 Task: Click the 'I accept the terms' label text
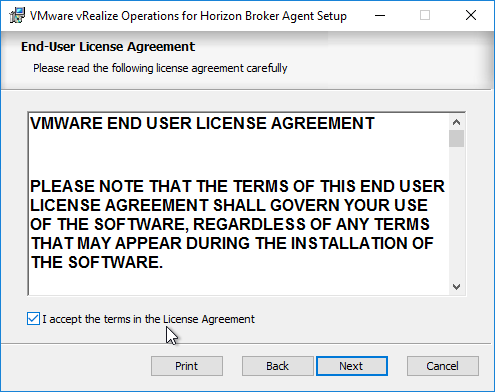tap(148, 319)
